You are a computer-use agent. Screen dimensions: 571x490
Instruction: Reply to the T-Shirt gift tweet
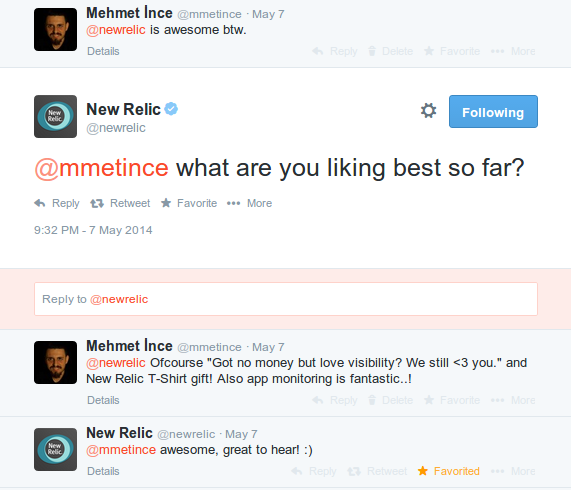335,400
